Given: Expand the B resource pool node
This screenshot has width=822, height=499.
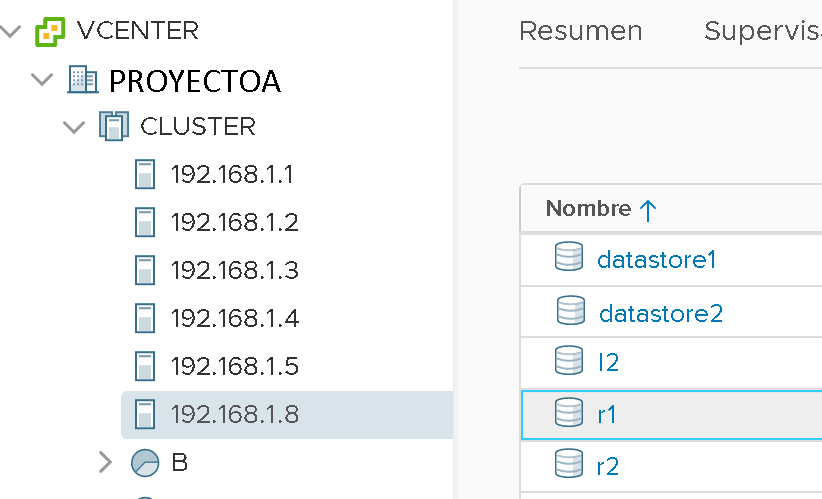Looking at the screenshot, I should point(105,462).
